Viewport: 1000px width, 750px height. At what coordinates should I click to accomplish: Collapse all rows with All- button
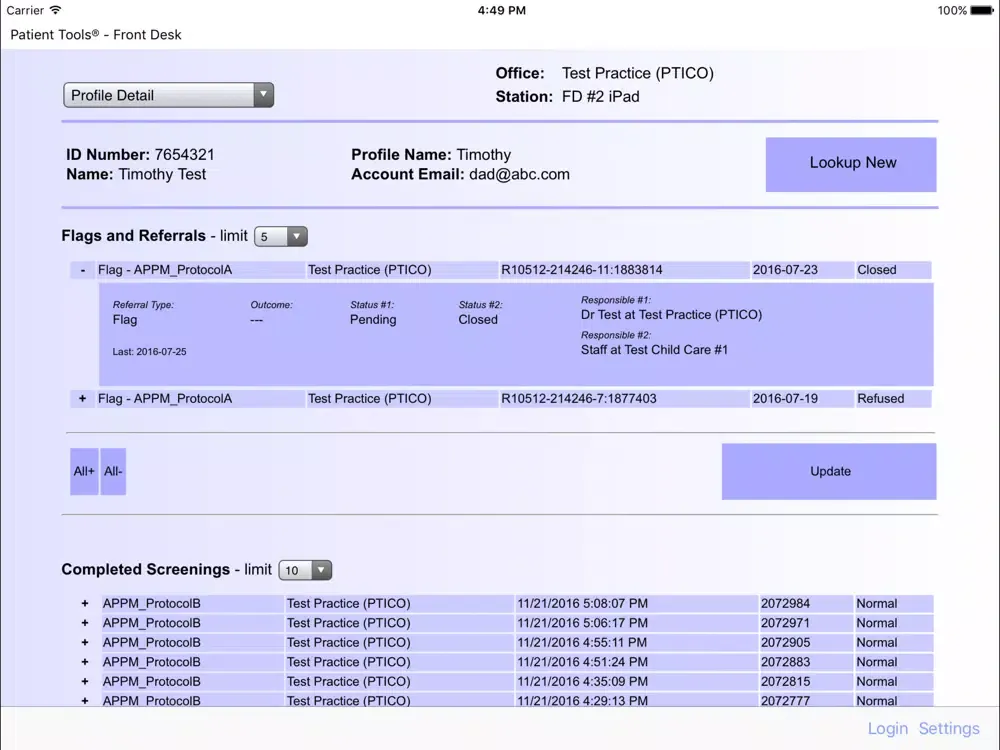coord(113,471)
